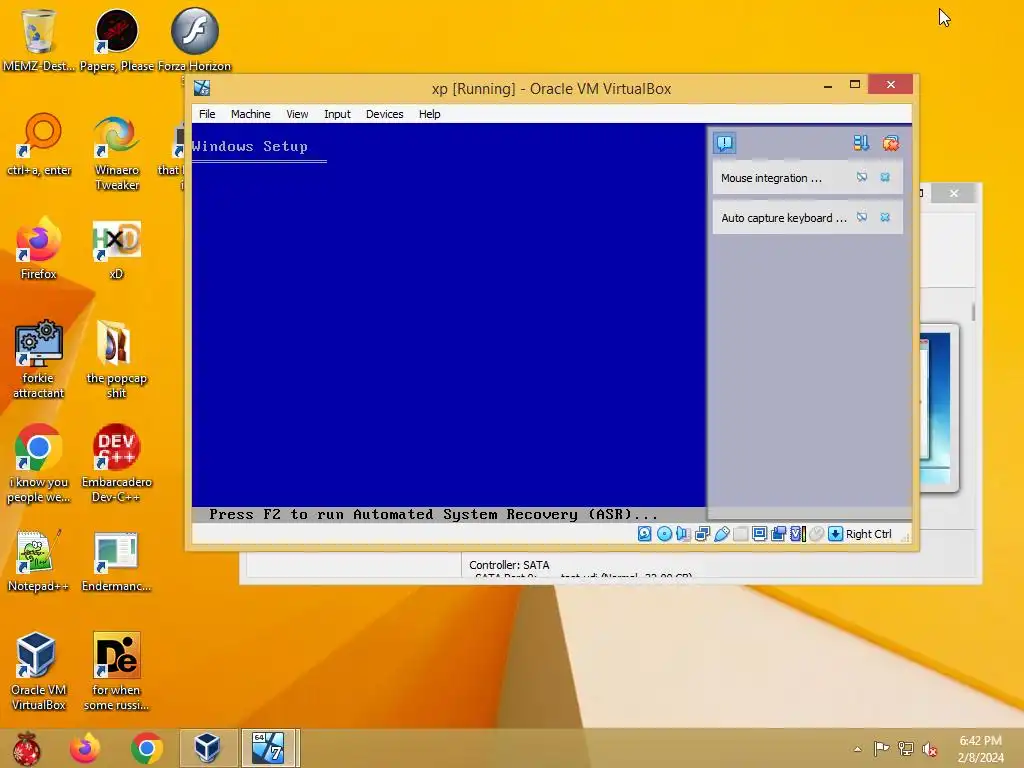Open the File menu in VirtualBox
Screen dimensions: 1024x768
coord(207,114)
